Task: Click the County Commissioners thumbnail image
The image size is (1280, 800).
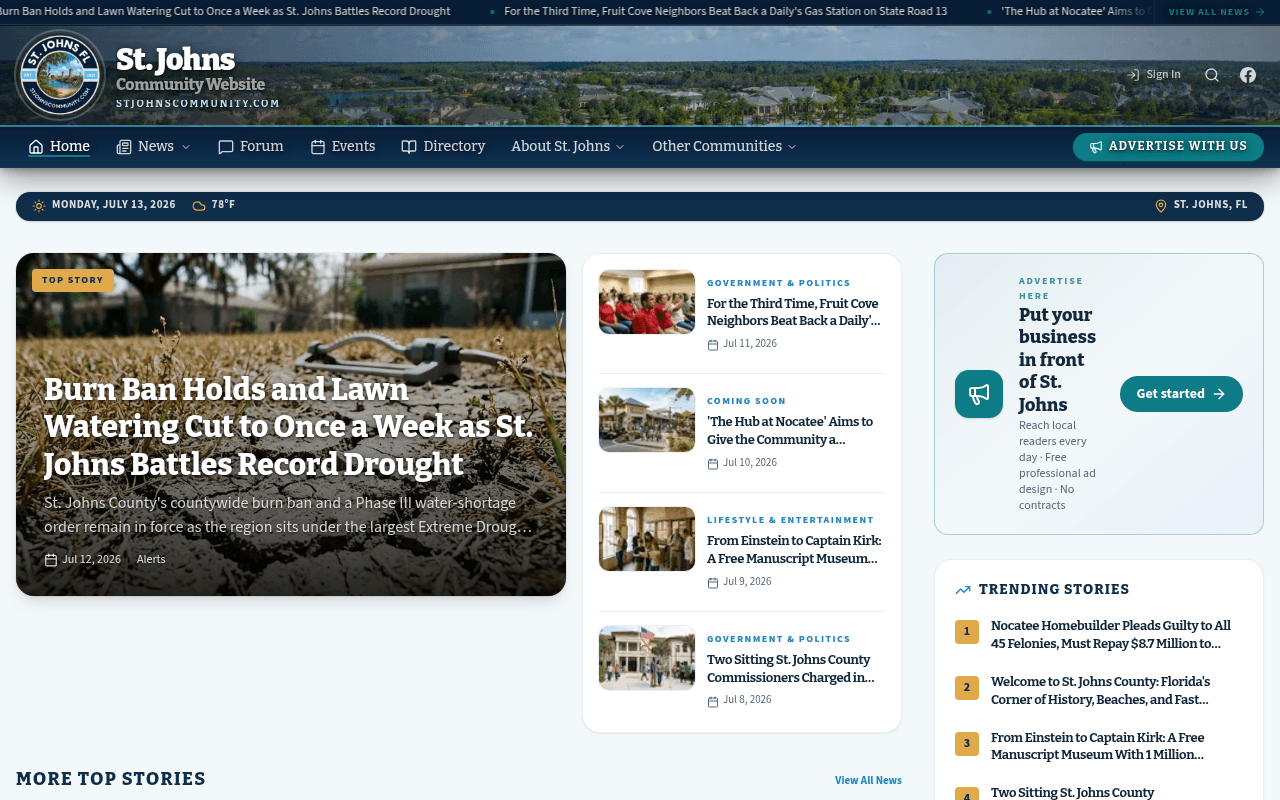Action: 647,658
